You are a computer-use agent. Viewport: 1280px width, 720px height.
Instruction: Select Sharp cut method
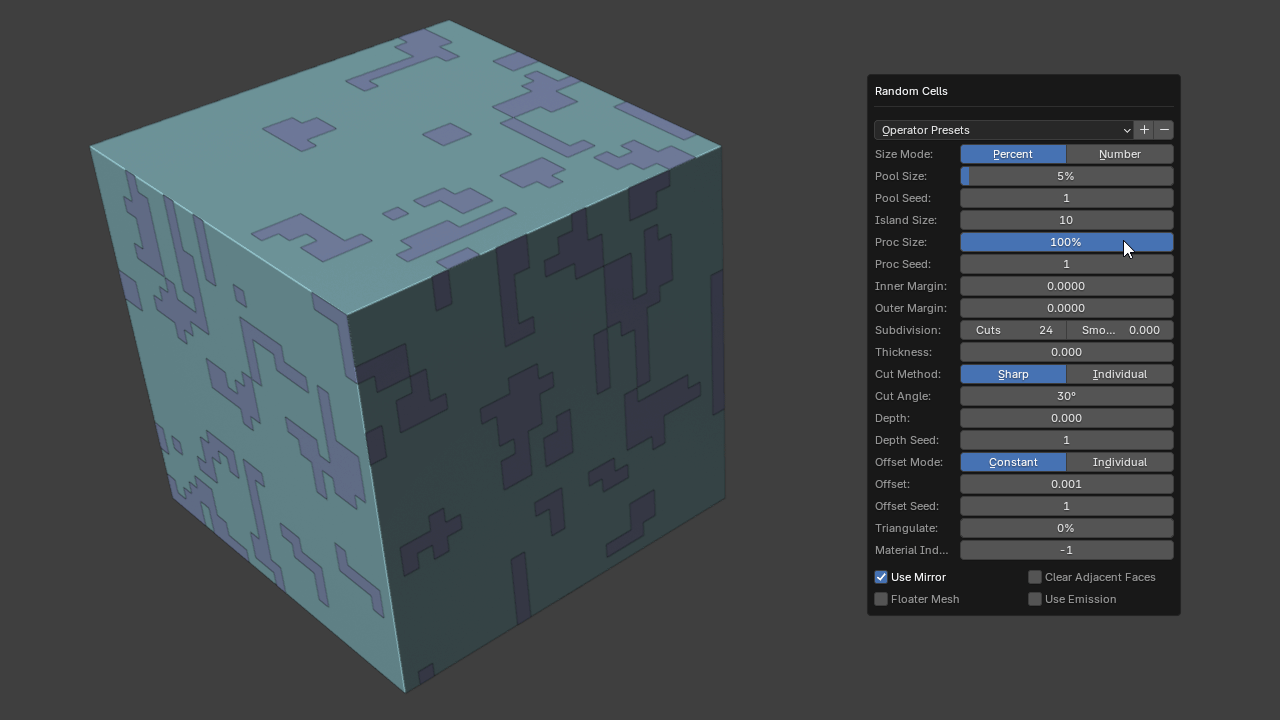[x=1013, y=374]
